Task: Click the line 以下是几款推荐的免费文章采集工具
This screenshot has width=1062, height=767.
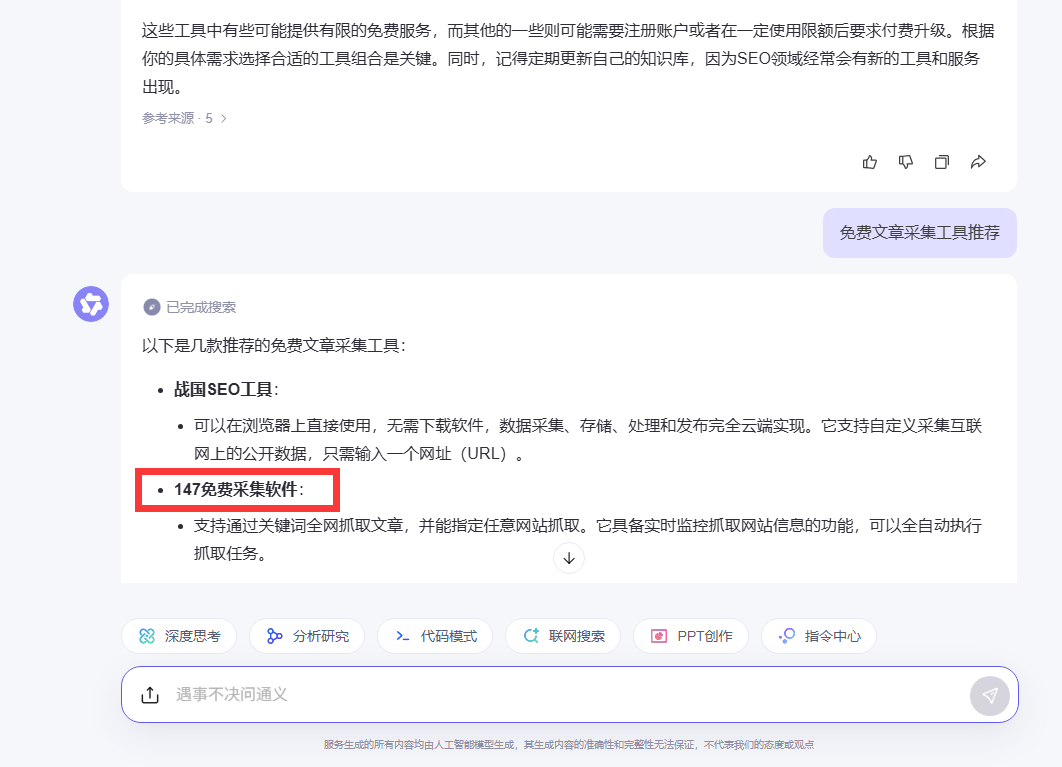Action: (x=272, y=346)
